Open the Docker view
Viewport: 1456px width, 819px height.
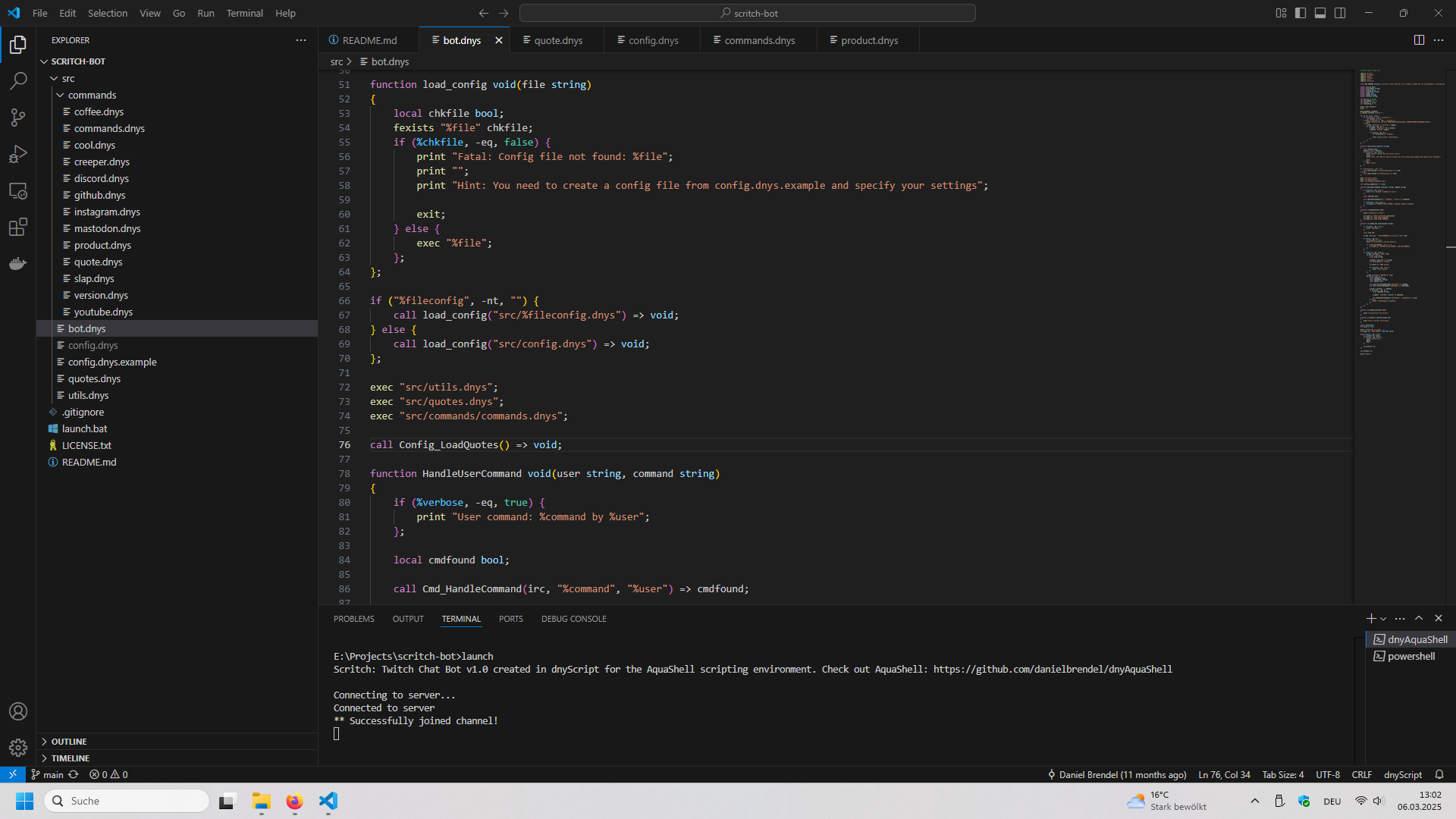(18, 263)
